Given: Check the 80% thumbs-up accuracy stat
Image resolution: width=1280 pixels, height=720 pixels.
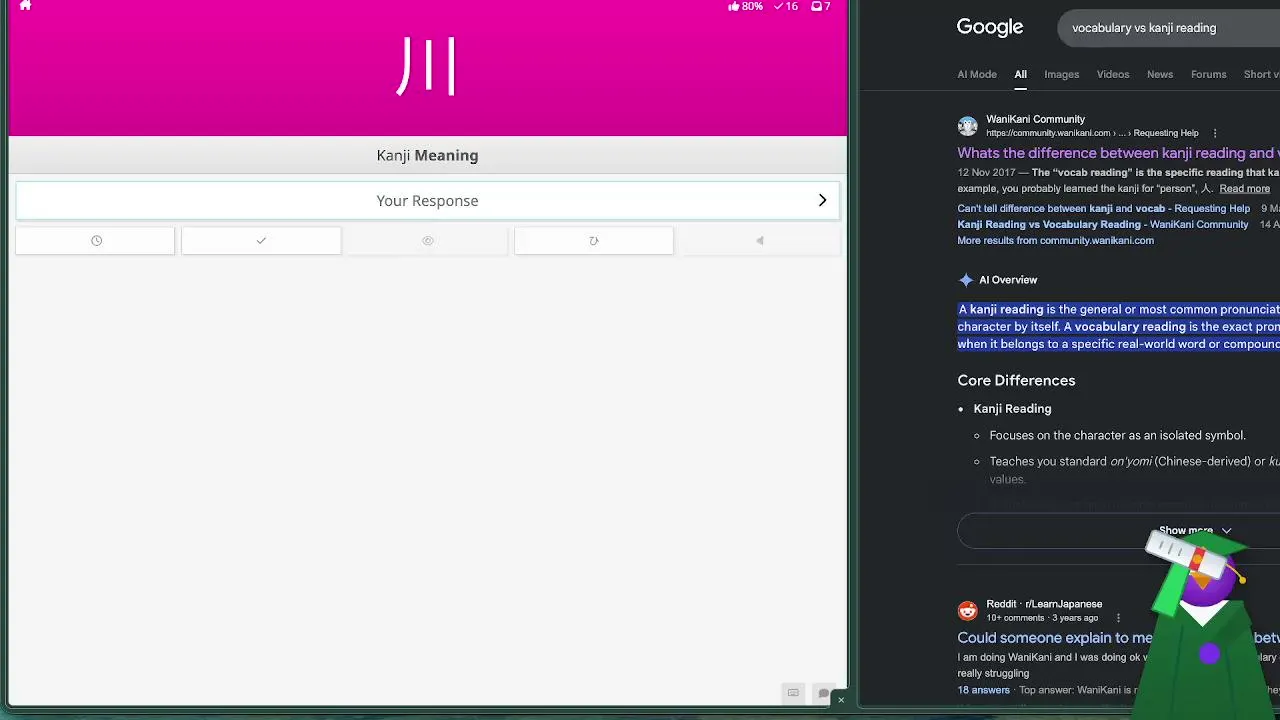Looking at the screenshot, I should (x=745, y=6).
